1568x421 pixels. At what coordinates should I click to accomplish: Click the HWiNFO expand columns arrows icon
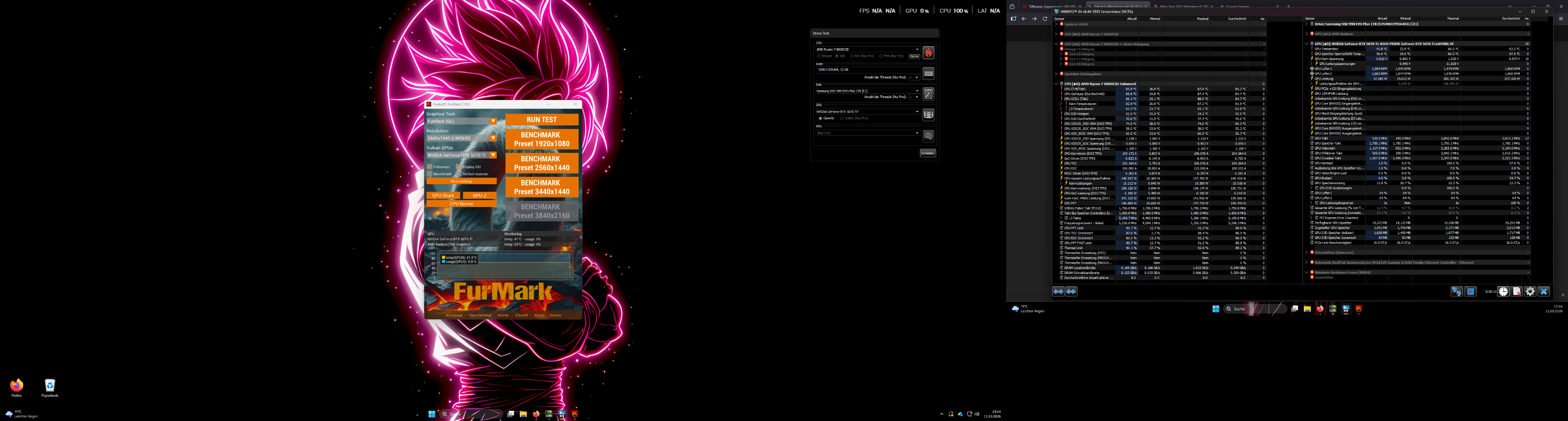1058,292
